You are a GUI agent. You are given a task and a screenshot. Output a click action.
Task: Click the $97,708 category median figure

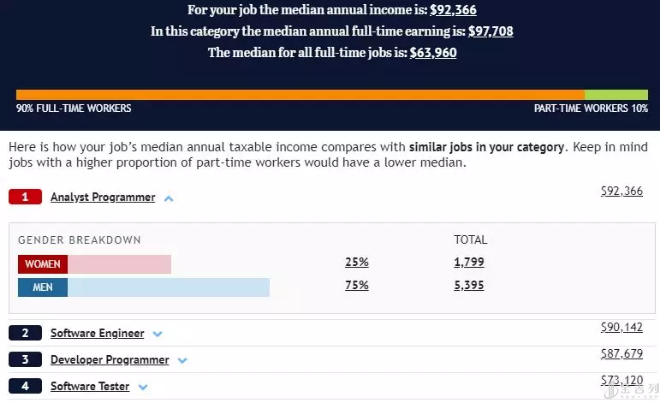coord(491,31)
